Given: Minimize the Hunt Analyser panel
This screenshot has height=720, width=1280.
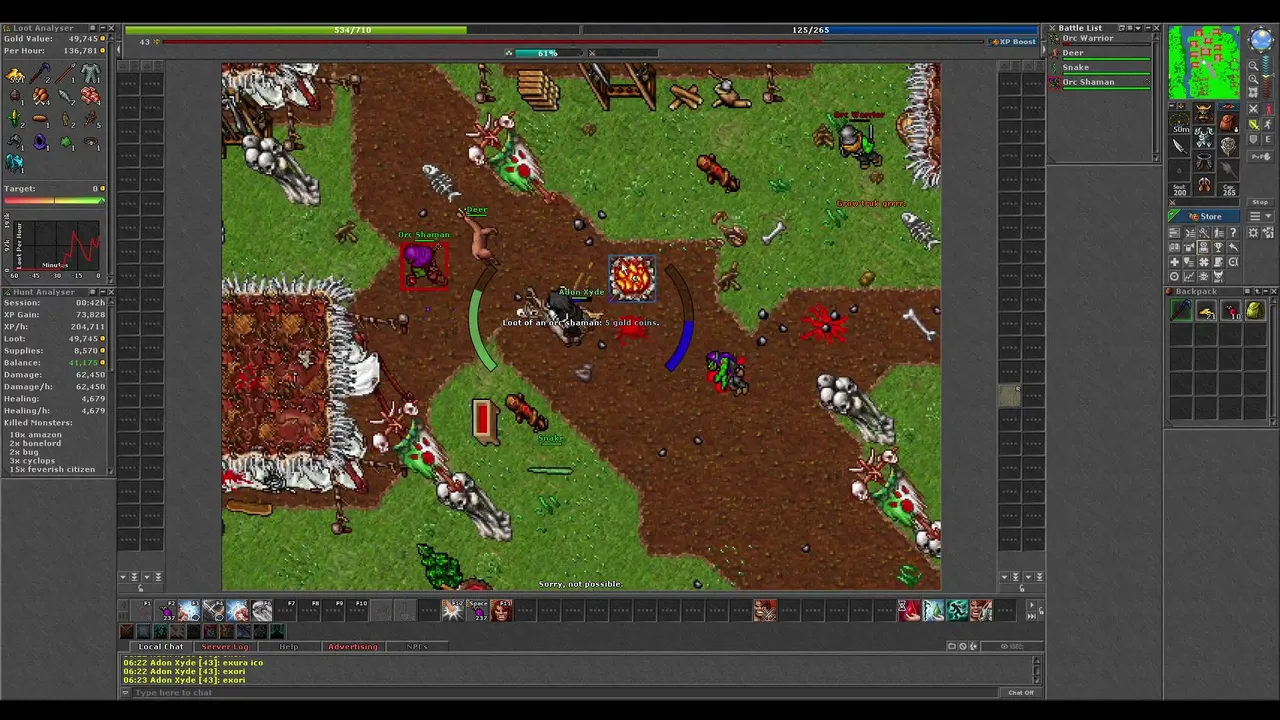Looking at the screenshot, I should 102,292.
